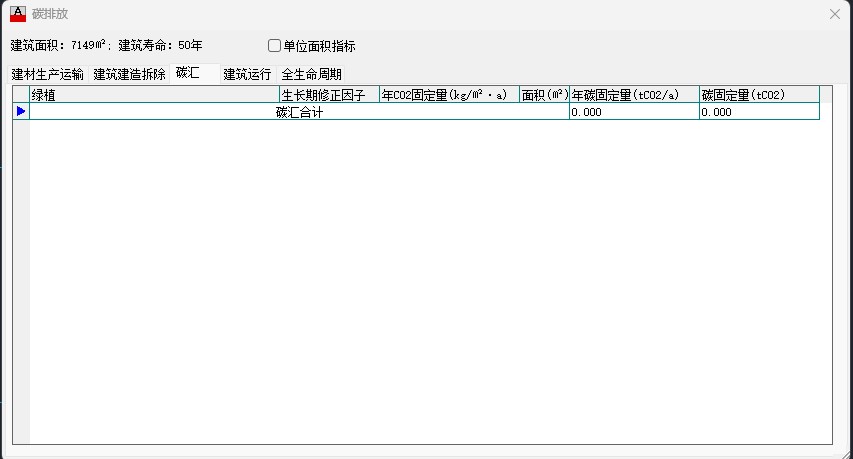Click the empty area below the table row
The height and width of the screenshot is (459, 853).
point(430,280)
